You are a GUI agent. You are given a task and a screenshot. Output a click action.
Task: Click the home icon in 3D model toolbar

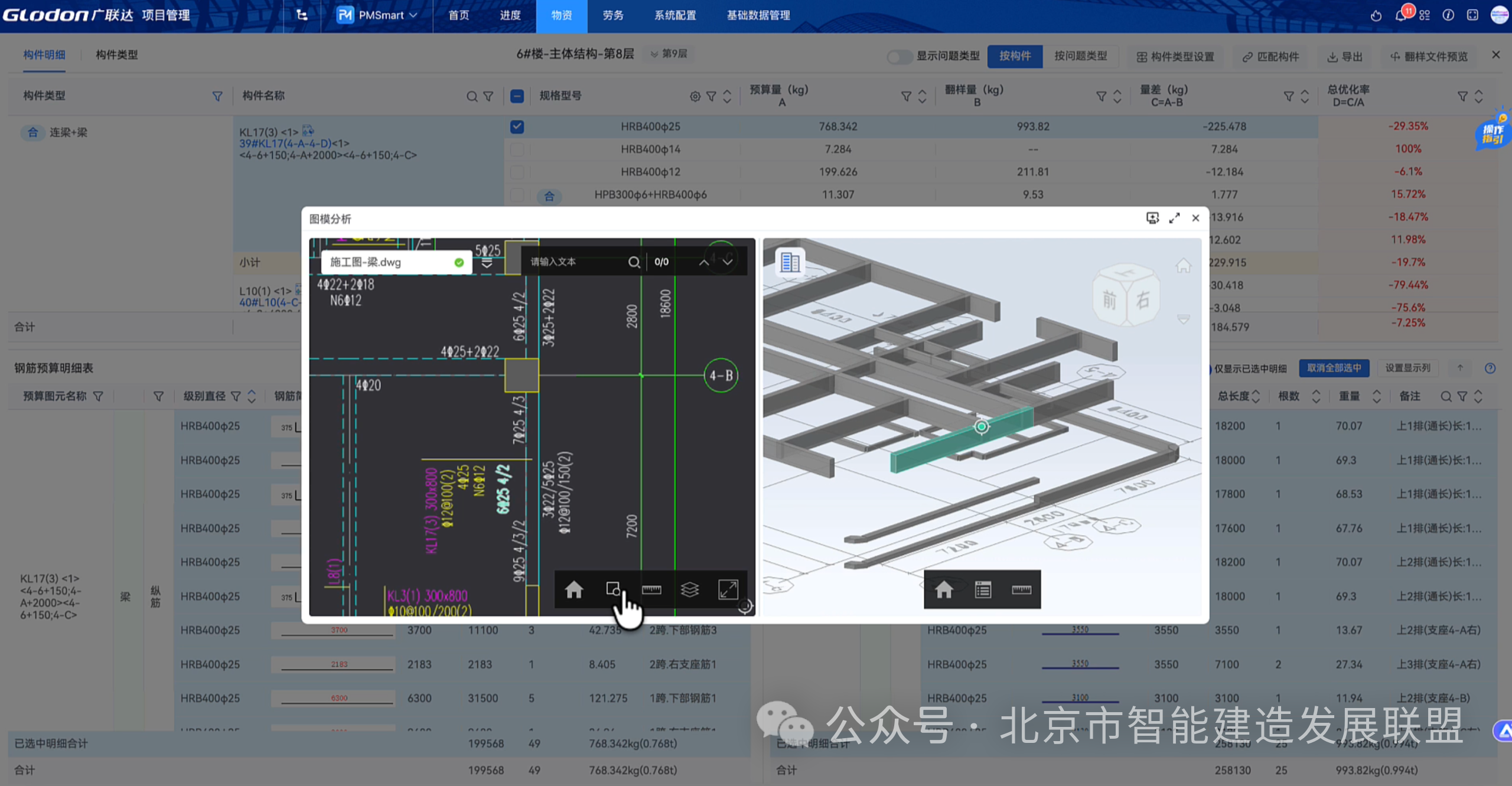(944, 589)
